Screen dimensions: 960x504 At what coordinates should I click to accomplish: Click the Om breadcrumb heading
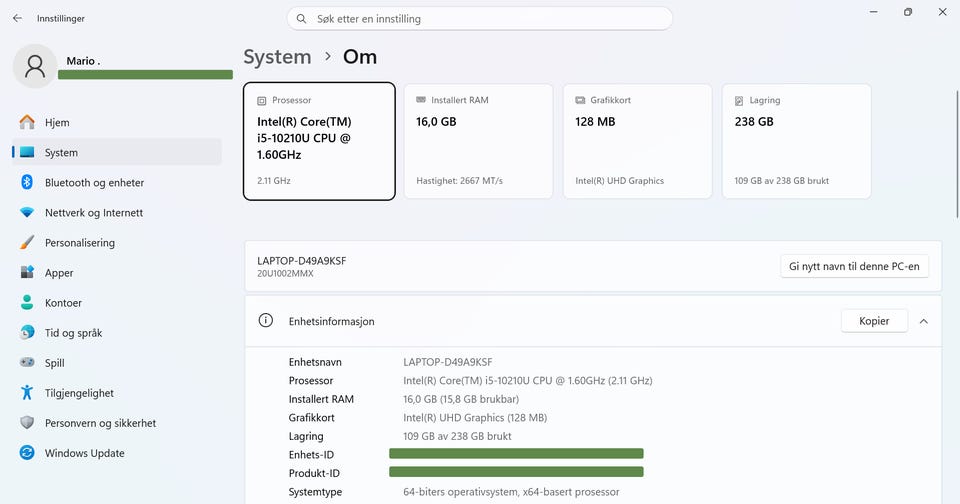click(360, 57)
